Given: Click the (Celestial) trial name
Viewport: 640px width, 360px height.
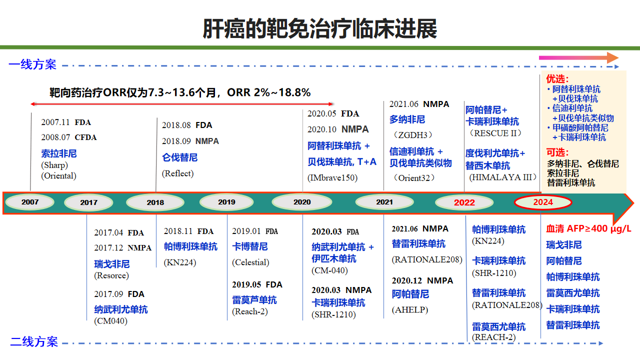Looking at the screenshot, I should click(x=251, y=262).
